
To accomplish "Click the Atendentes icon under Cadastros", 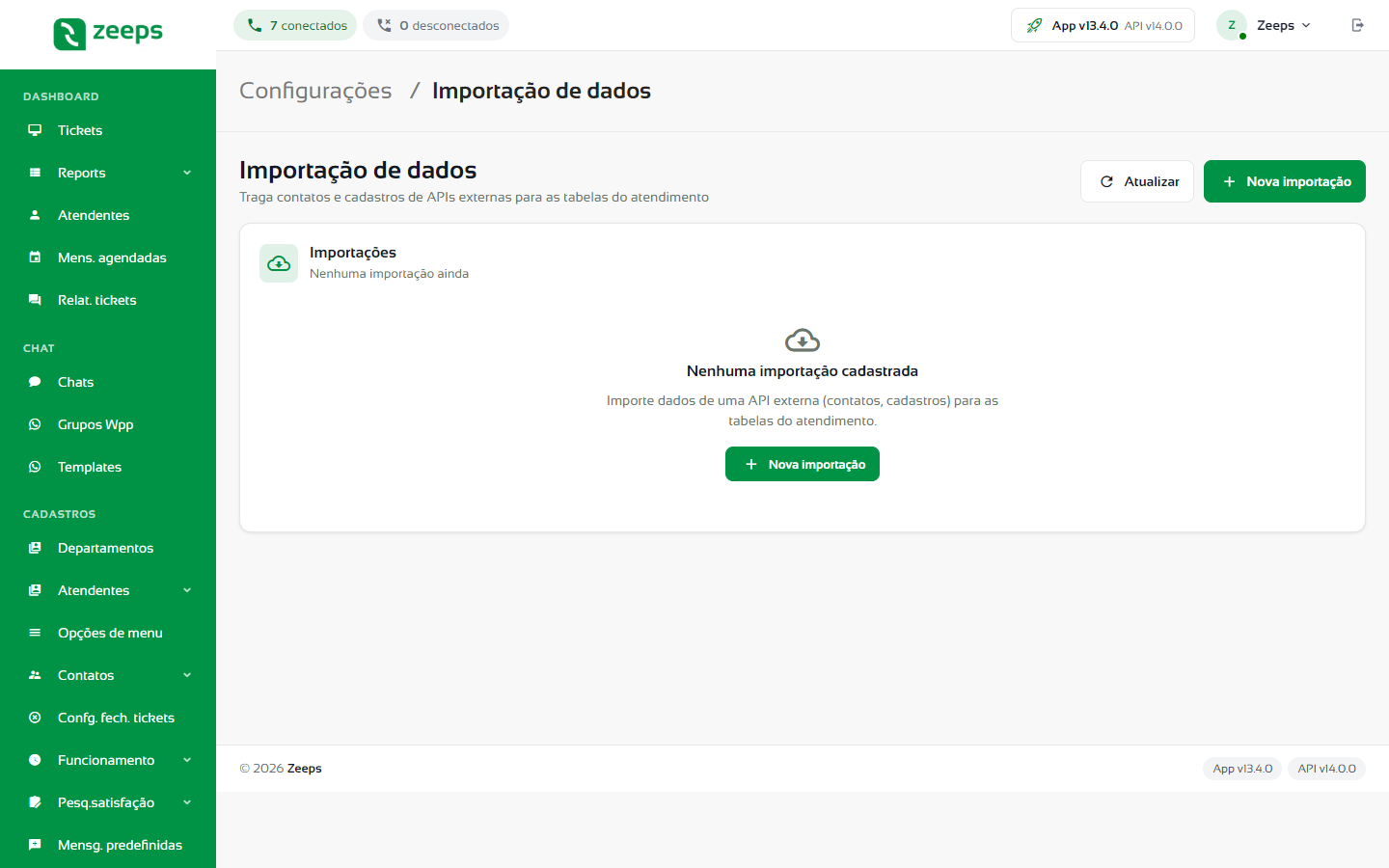I will pos(35,590).
